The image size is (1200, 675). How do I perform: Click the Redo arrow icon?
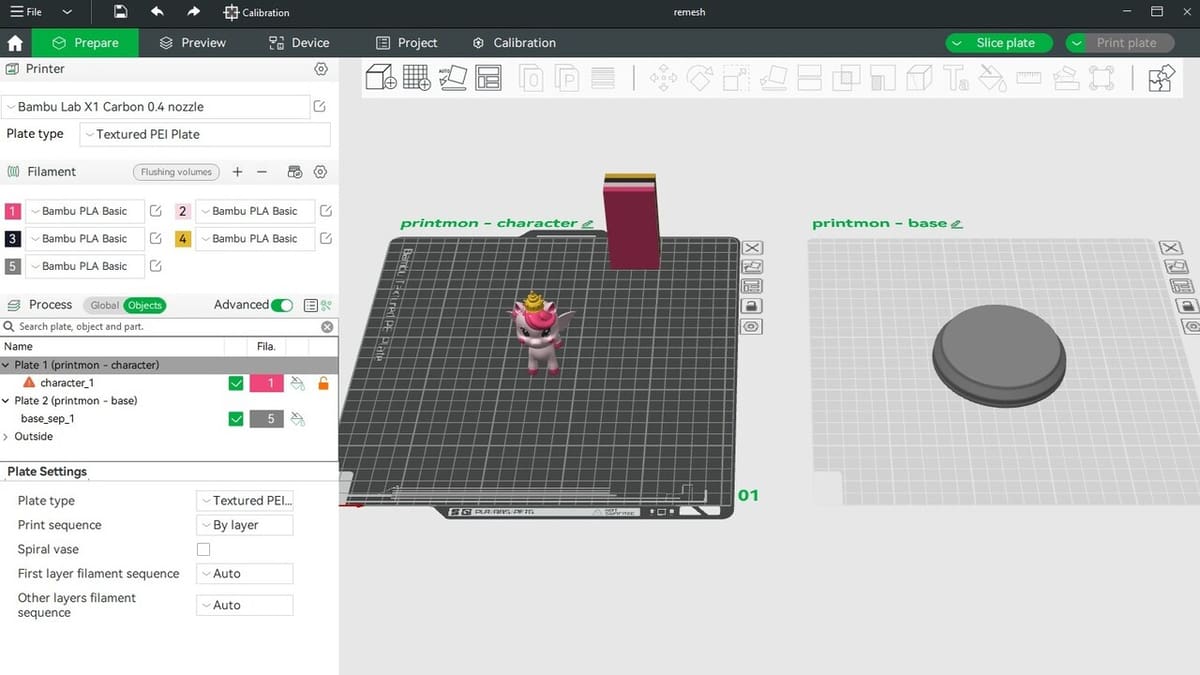point(193,12)
